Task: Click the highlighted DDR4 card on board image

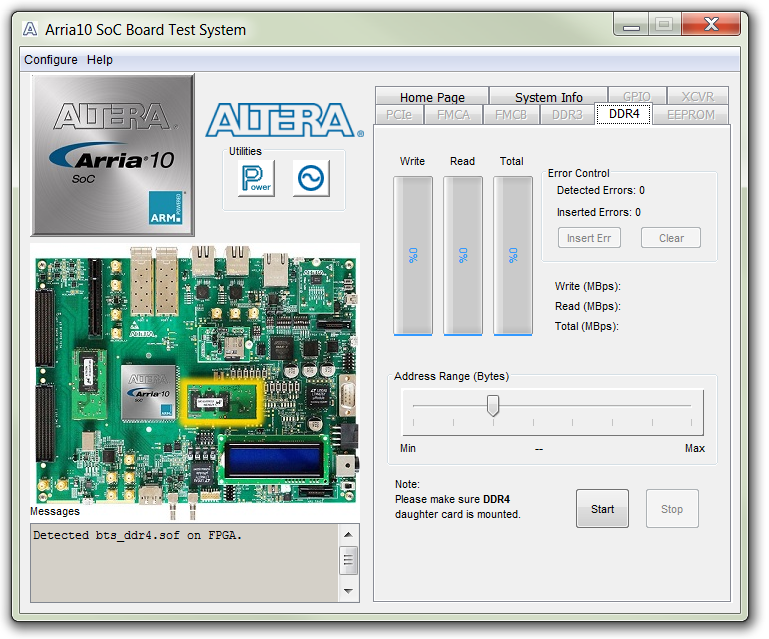Action: tap(222, 402)
